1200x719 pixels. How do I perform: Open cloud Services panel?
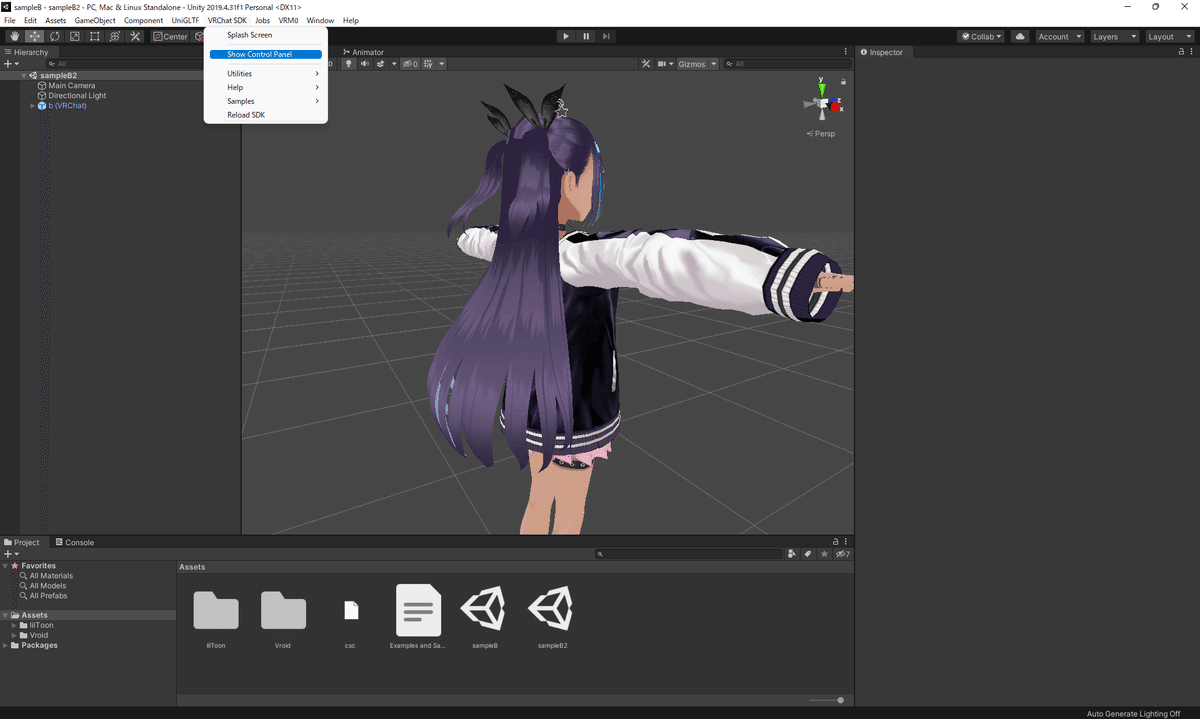coord(1020,36)
